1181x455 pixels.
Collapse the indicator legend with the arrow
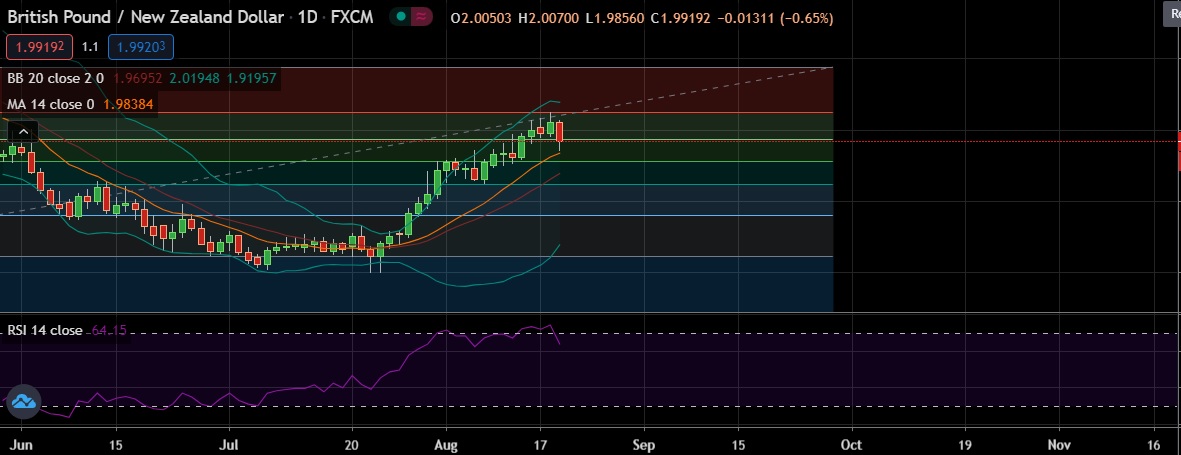pyautogui.click(x=23, y=132)
